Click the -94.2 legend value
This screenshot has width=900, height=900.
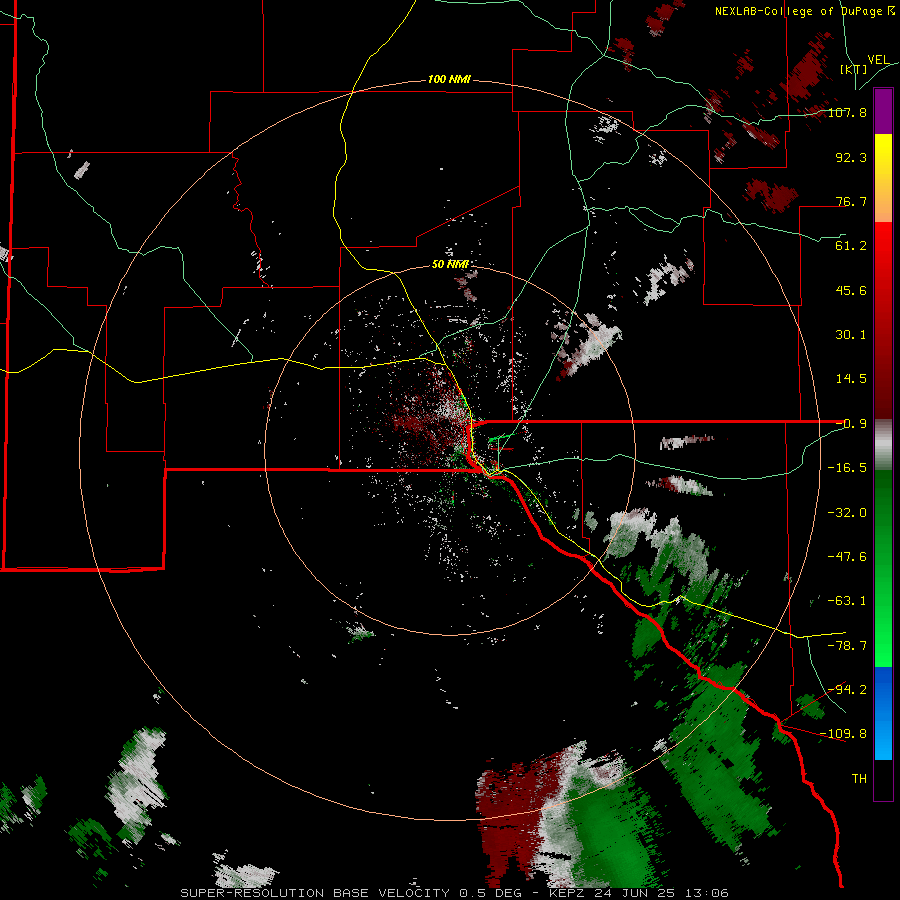tap(848, 690)
